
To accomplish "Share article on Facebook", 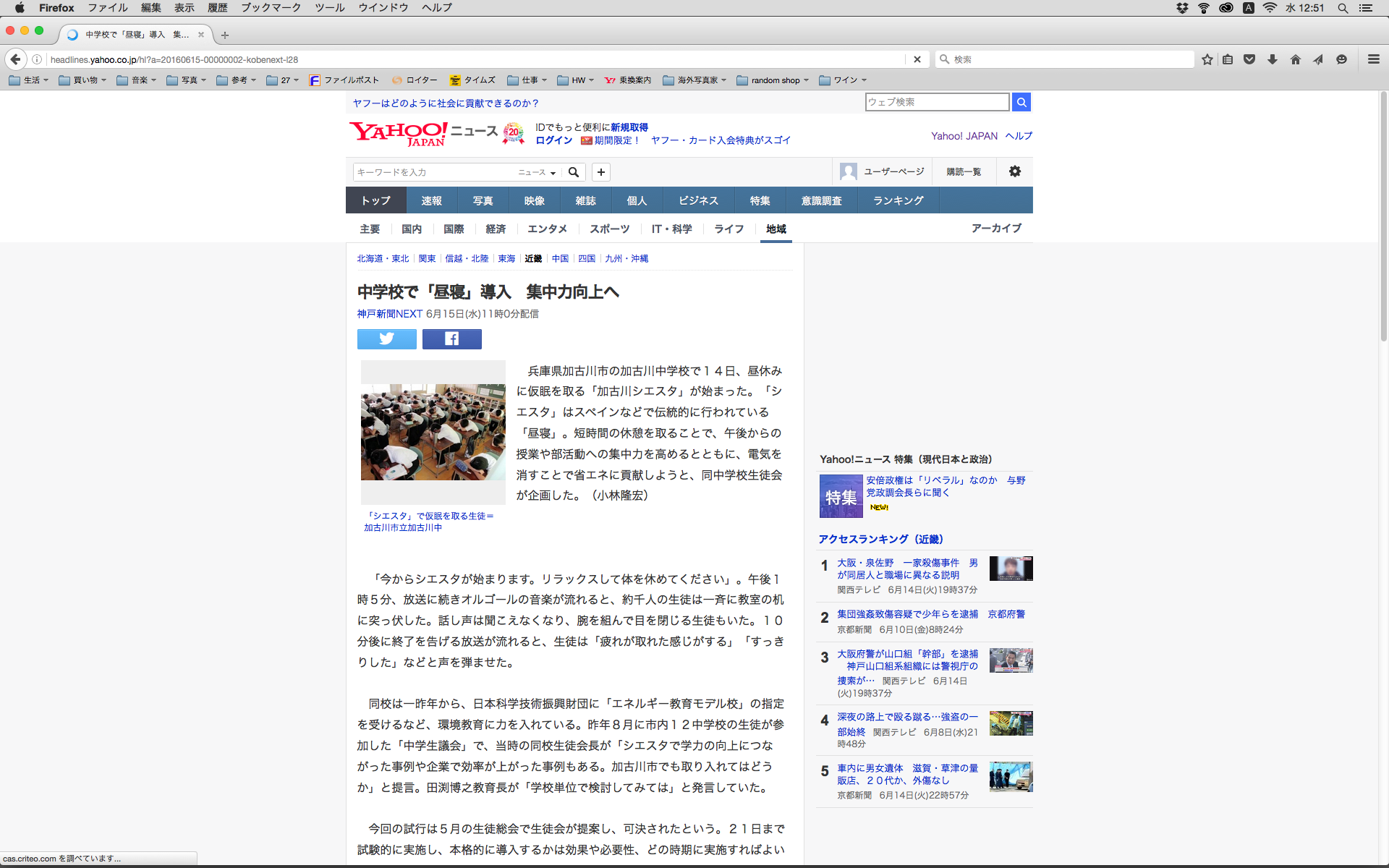I will pos(451,339).
